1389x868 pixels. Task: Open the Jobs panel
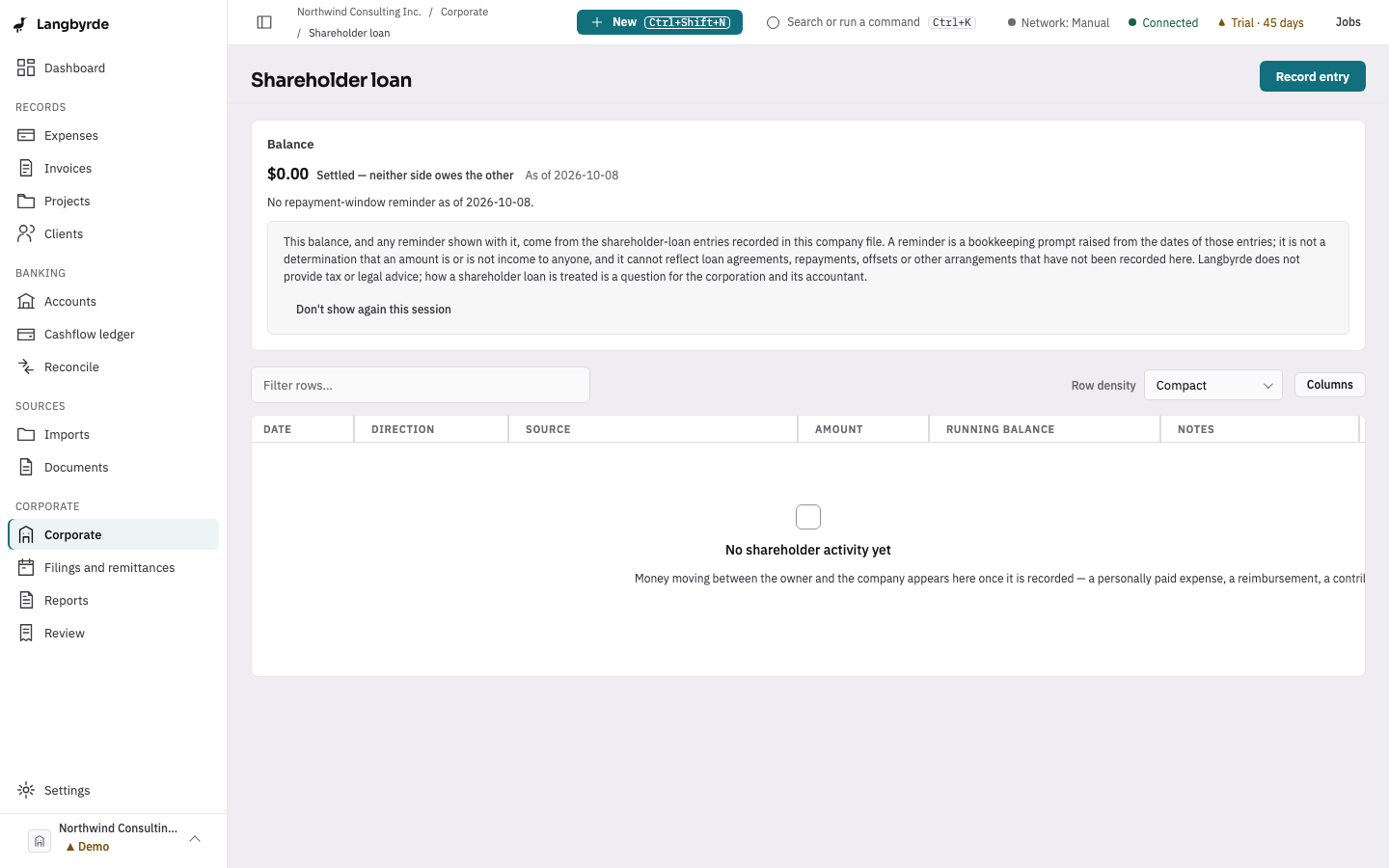1348,22
